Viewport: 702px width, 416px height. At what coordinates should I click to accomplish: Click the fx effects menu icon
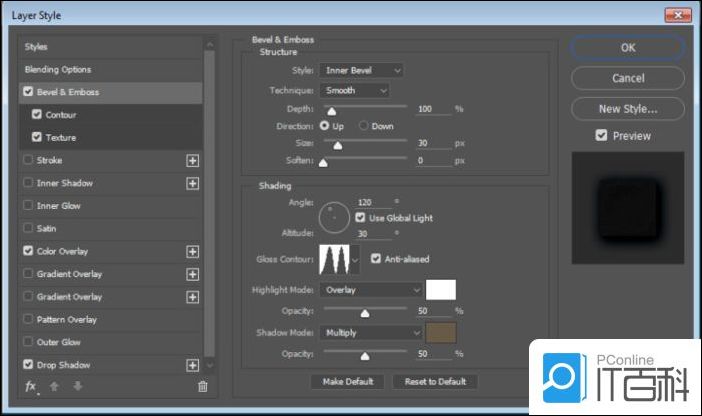coord(30,386)
